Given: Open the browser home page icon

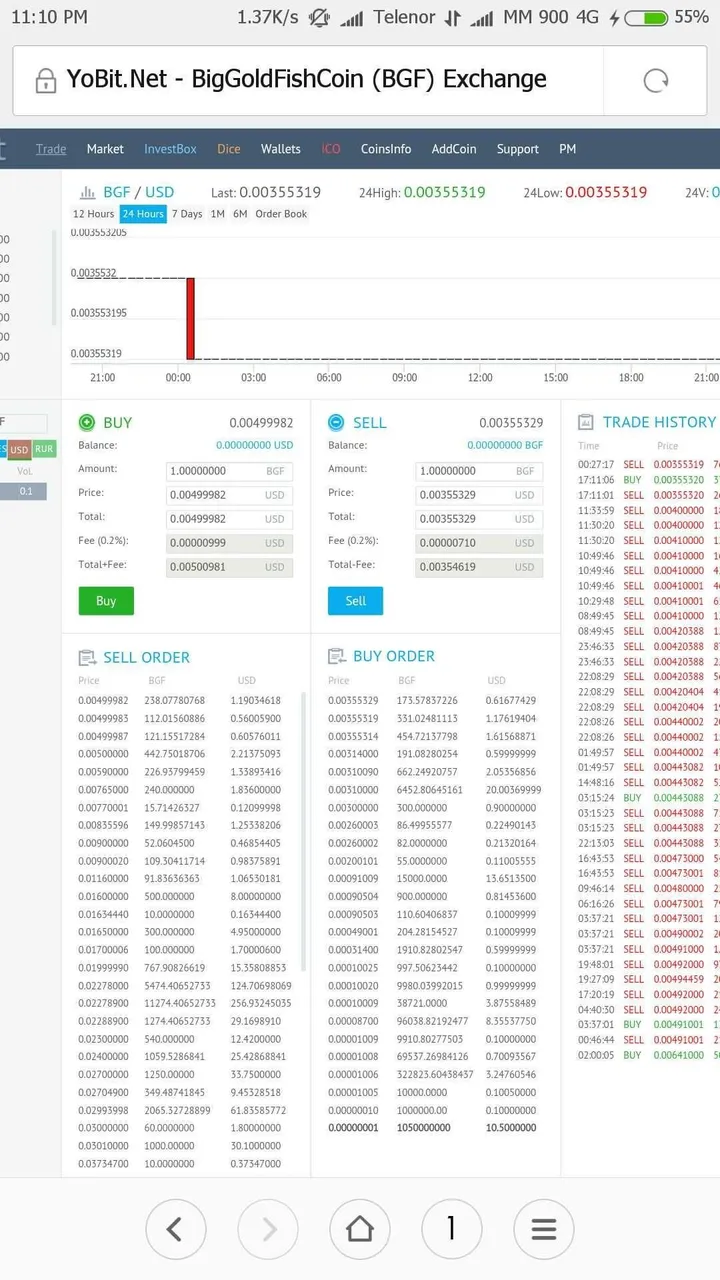Looking at the screenshot, I should click(x=360, y=1228).
